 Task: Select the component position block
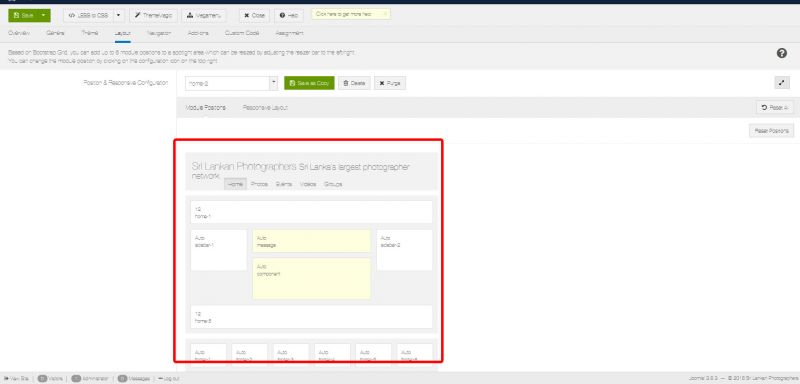[311, 279]
